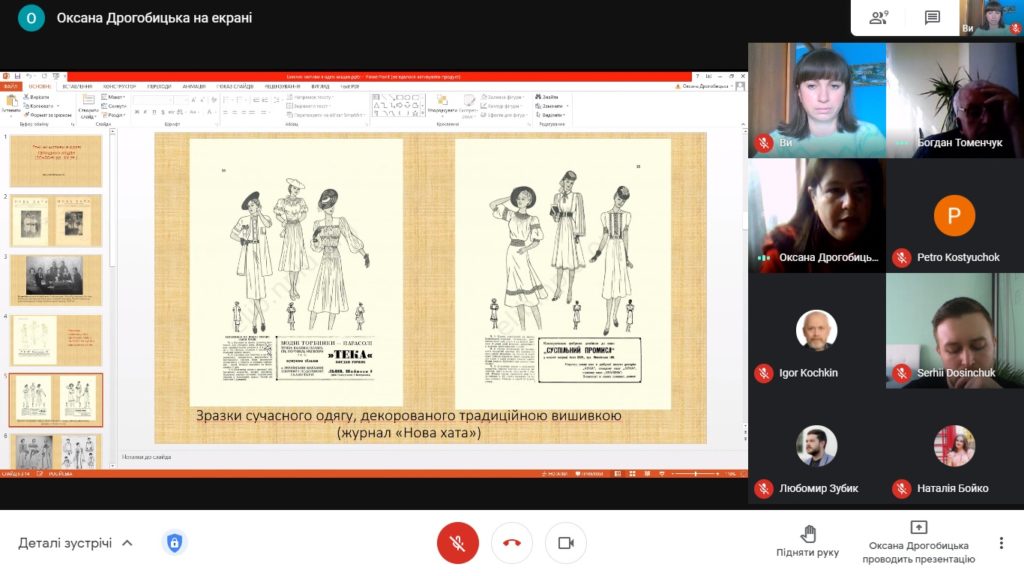Click Igor Kochkin's profile picture
Viewport: 1024px width, 576px height.
(x=816, y=330)
